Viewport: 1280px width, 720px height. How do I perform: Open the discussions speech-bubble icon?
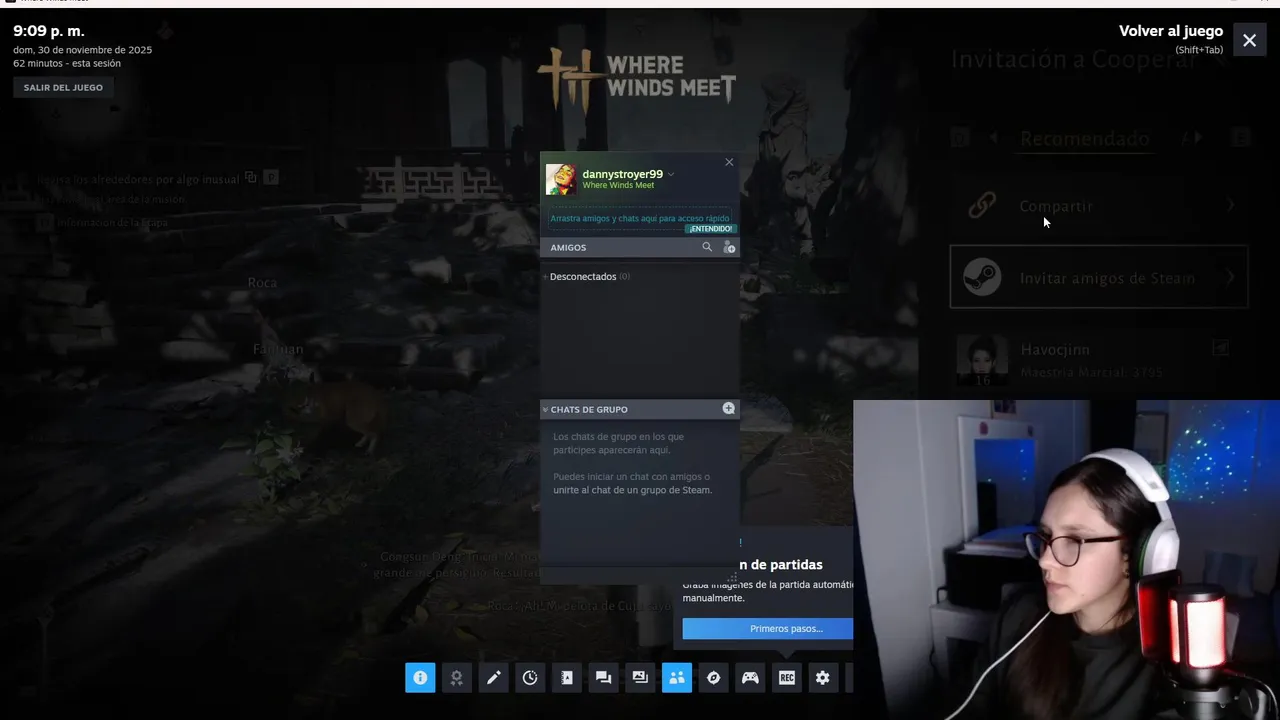point(603,677)
